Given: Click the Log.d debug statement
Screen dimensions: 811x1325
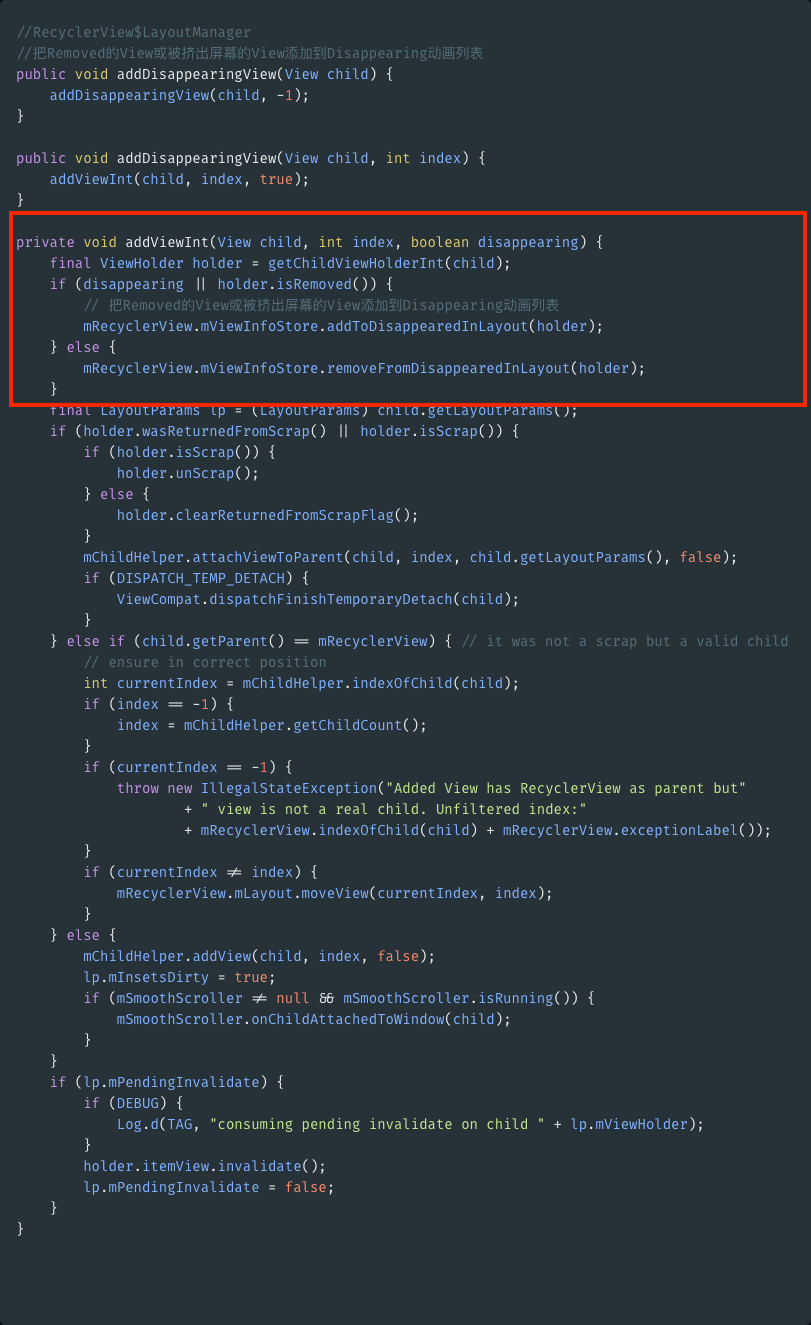Looking at the screenshot, I should tap(410, 1124).
